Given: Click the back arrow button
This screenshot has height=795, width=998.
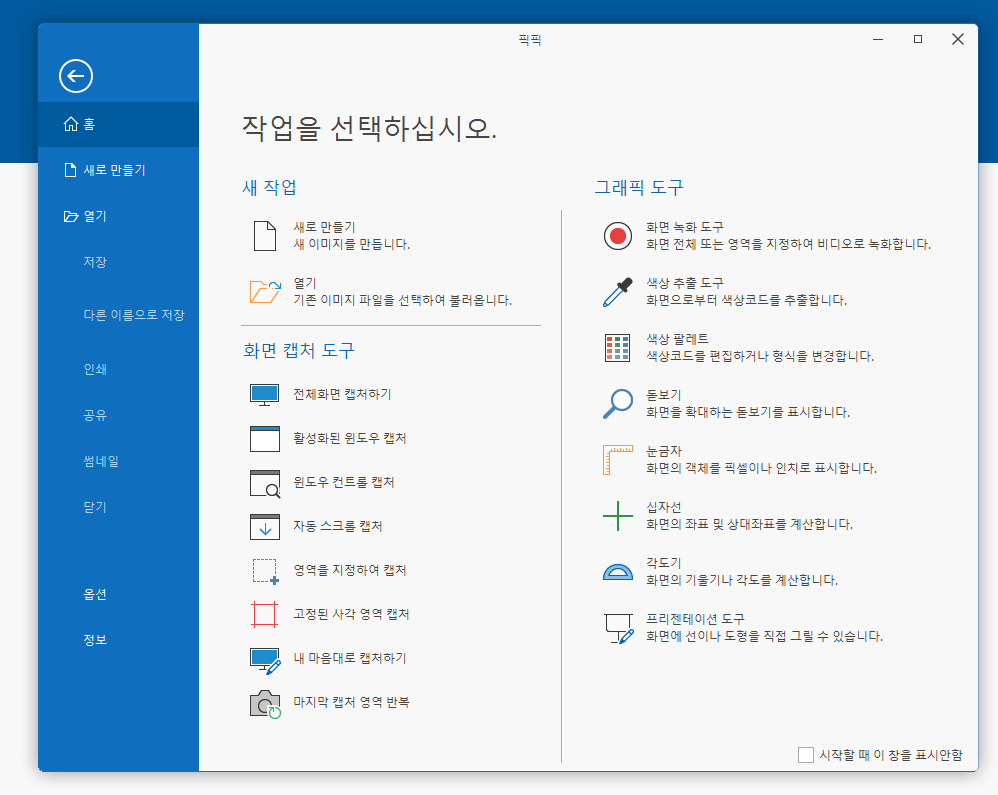Looking at the screenshot, I should pos(75,77).
